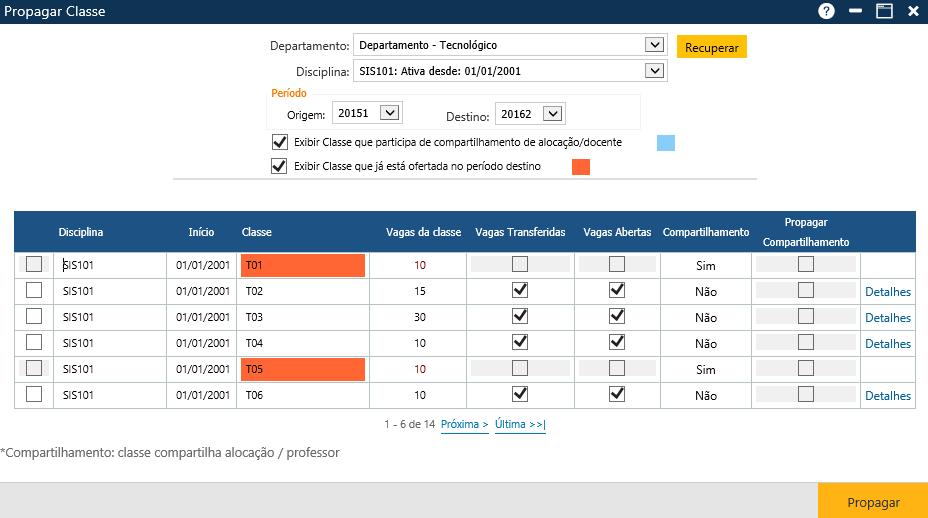Viewport: 928px width, 518px height.
Task: Select the row checkbox for class T02
Action: [34, 290]
